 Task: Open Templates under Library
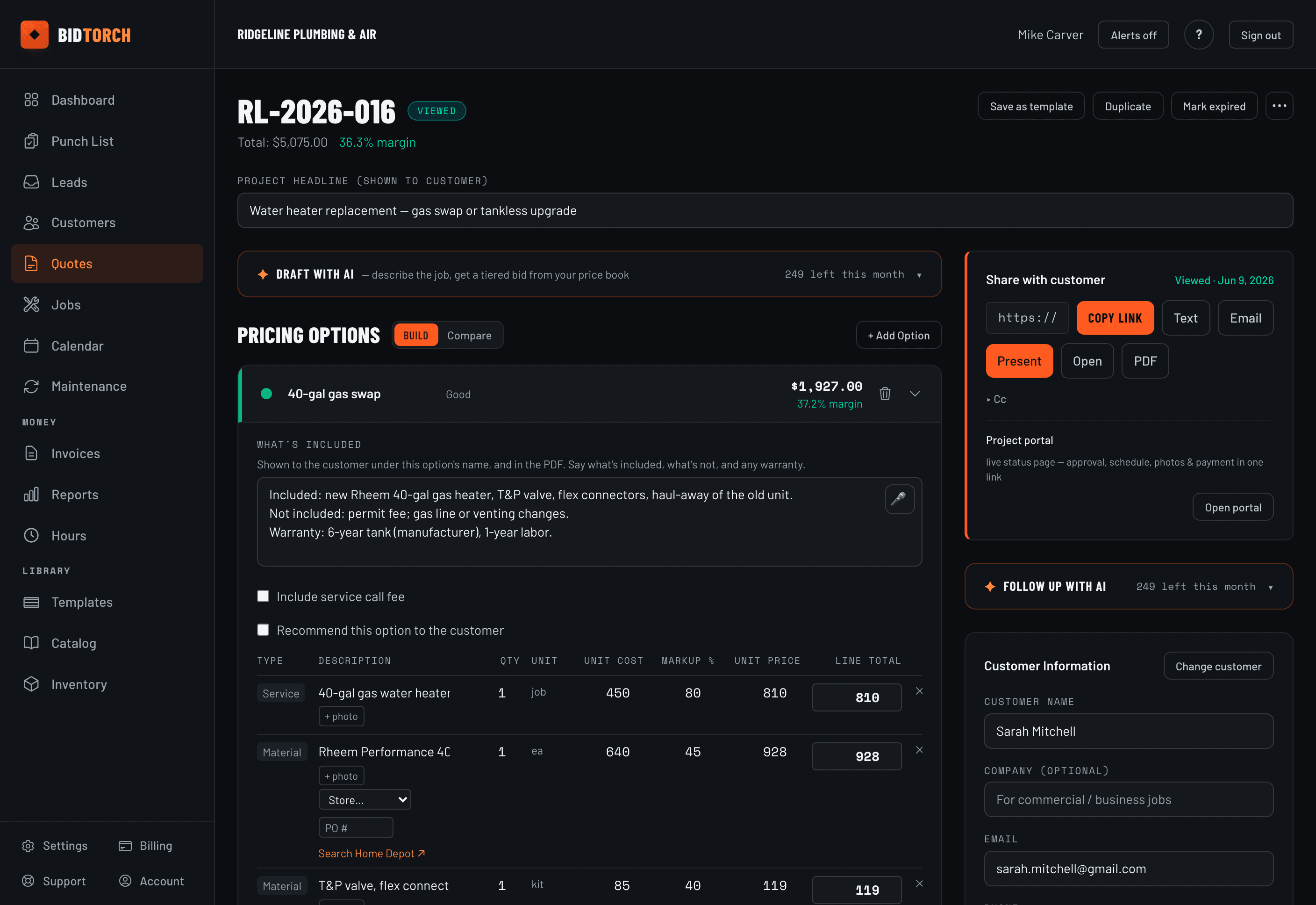click(x=107, y=602)
